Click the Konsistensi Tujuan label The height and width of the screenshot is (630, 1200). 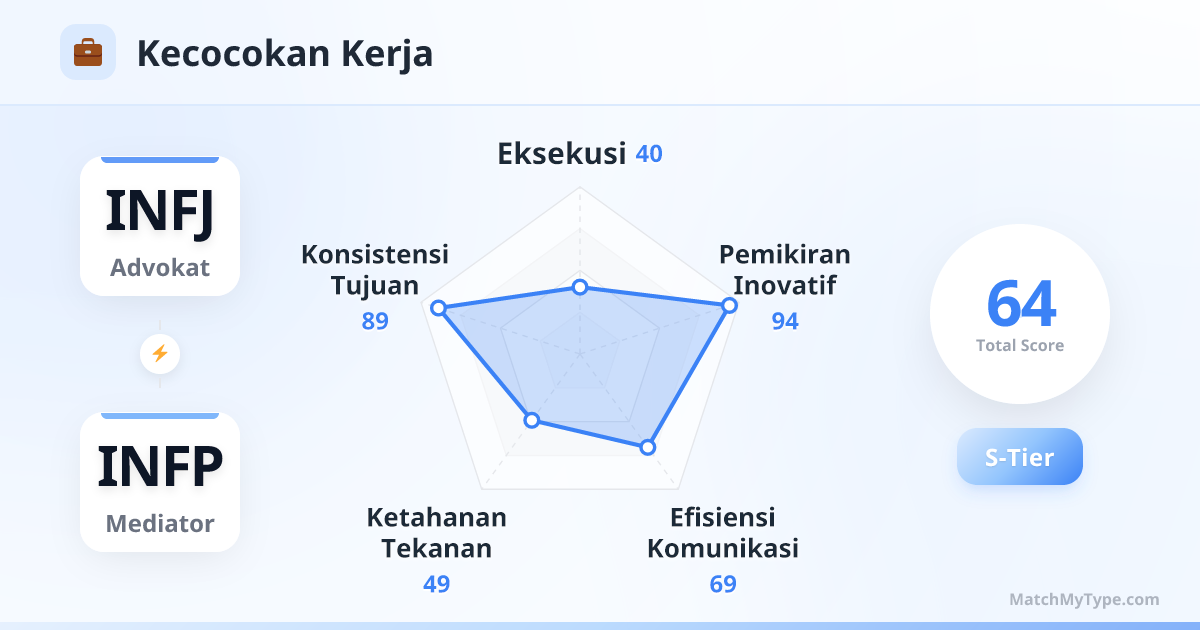click(375, 270)
